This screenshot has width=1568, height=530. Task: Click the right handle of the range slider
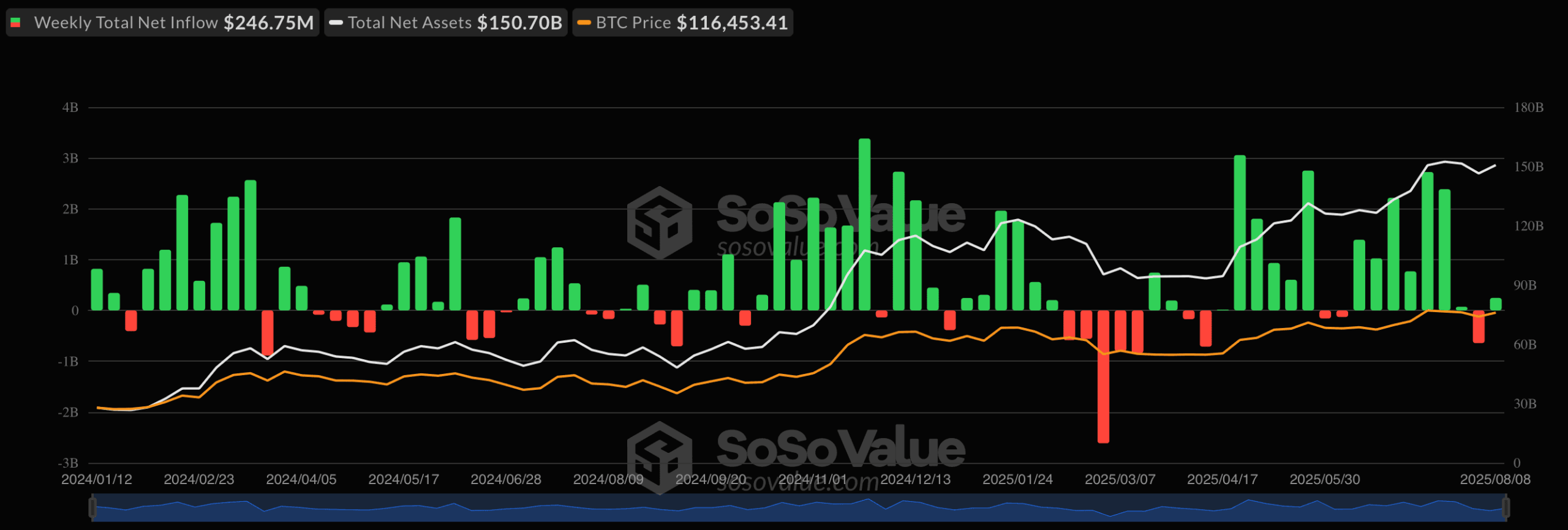point(1506,507)
